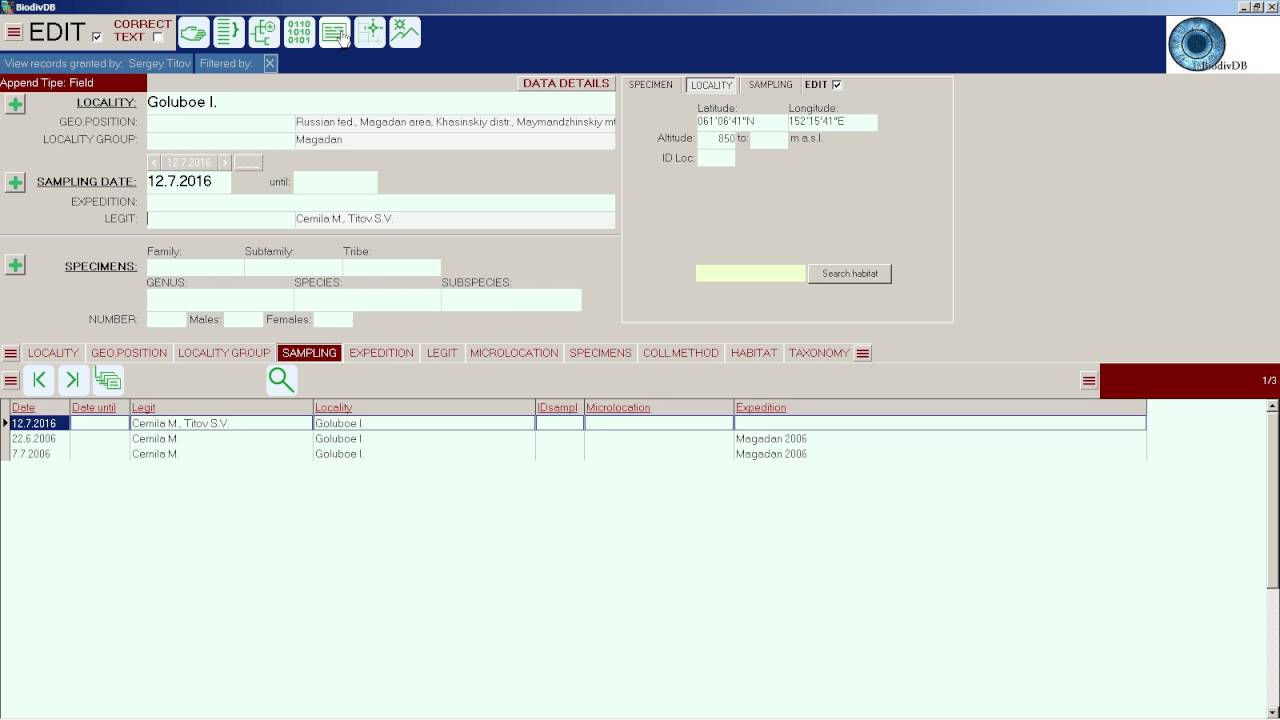Jump to first record arrow icon
Screen dimensions: 1280x720
[39, 380]
